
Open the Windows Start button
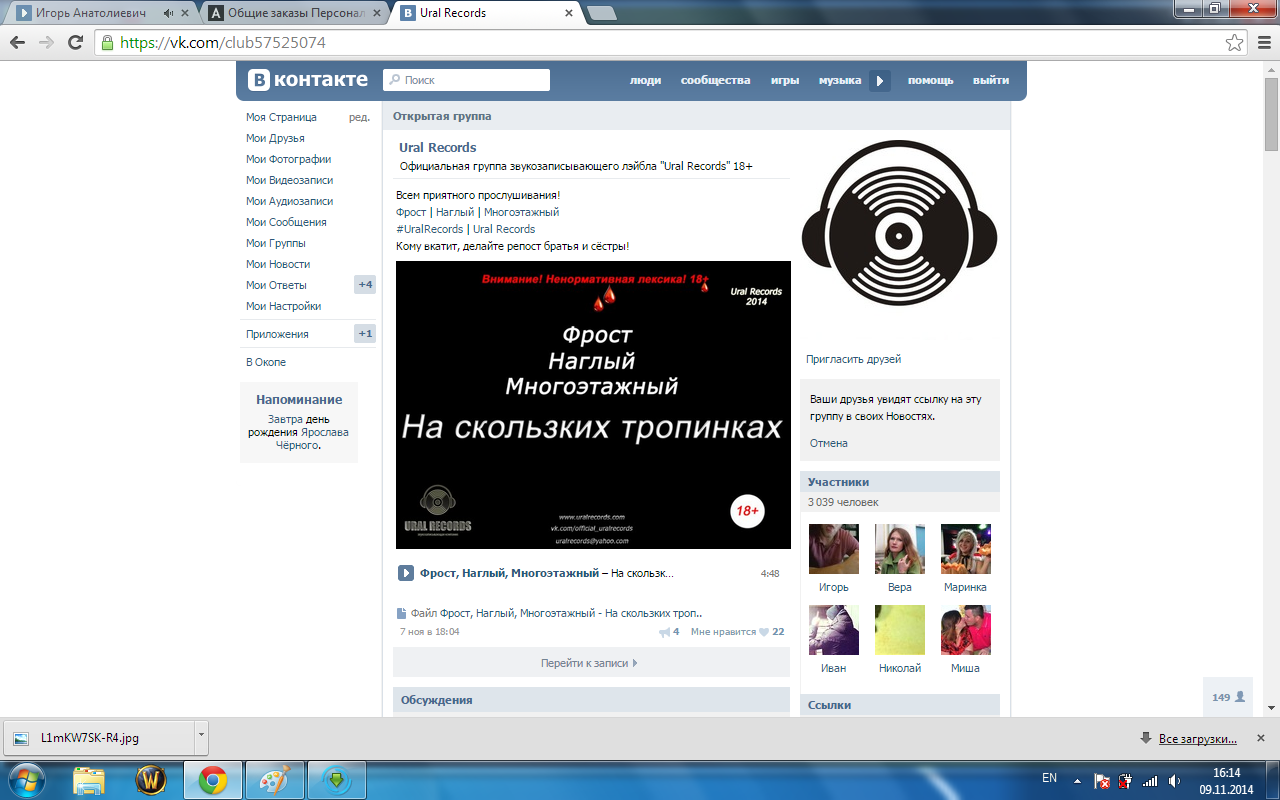coord(25,780)
